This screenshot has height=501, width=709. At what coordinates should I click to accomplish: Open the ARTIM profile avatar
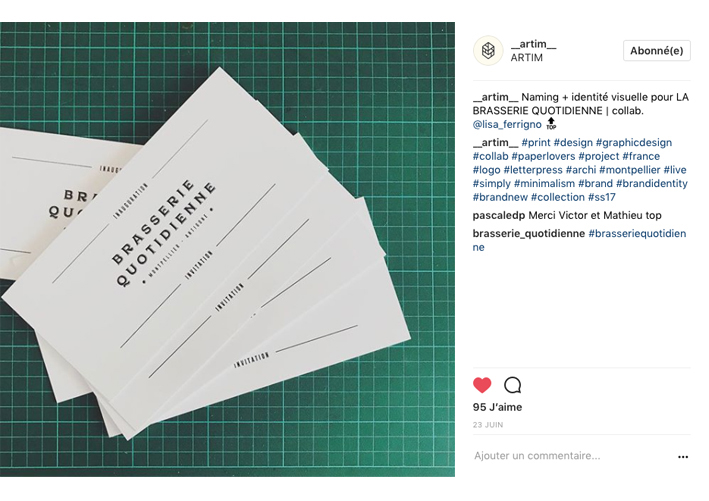click(488, 51)
